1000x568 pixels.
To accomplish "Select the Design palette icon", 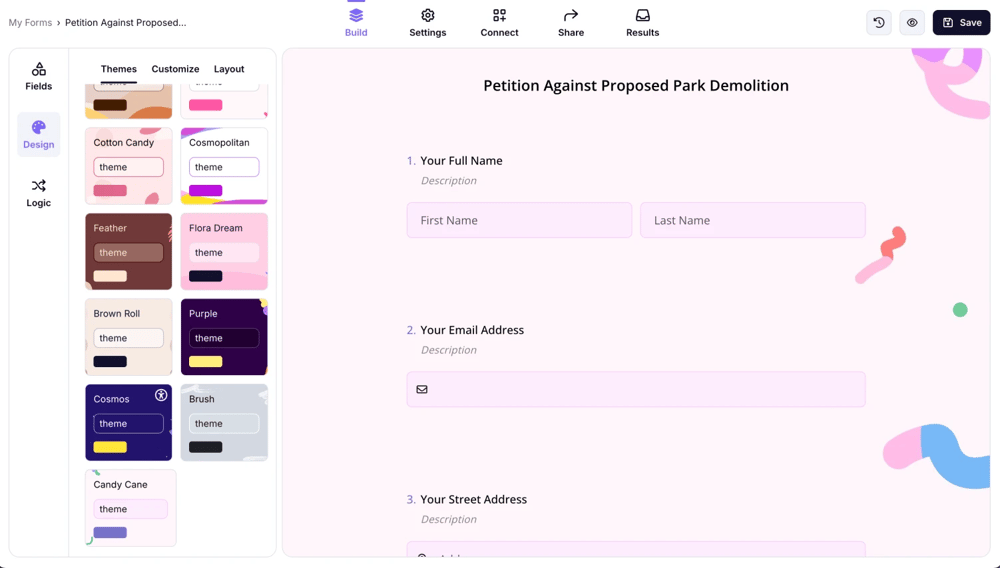I will (x=39, y=134).
